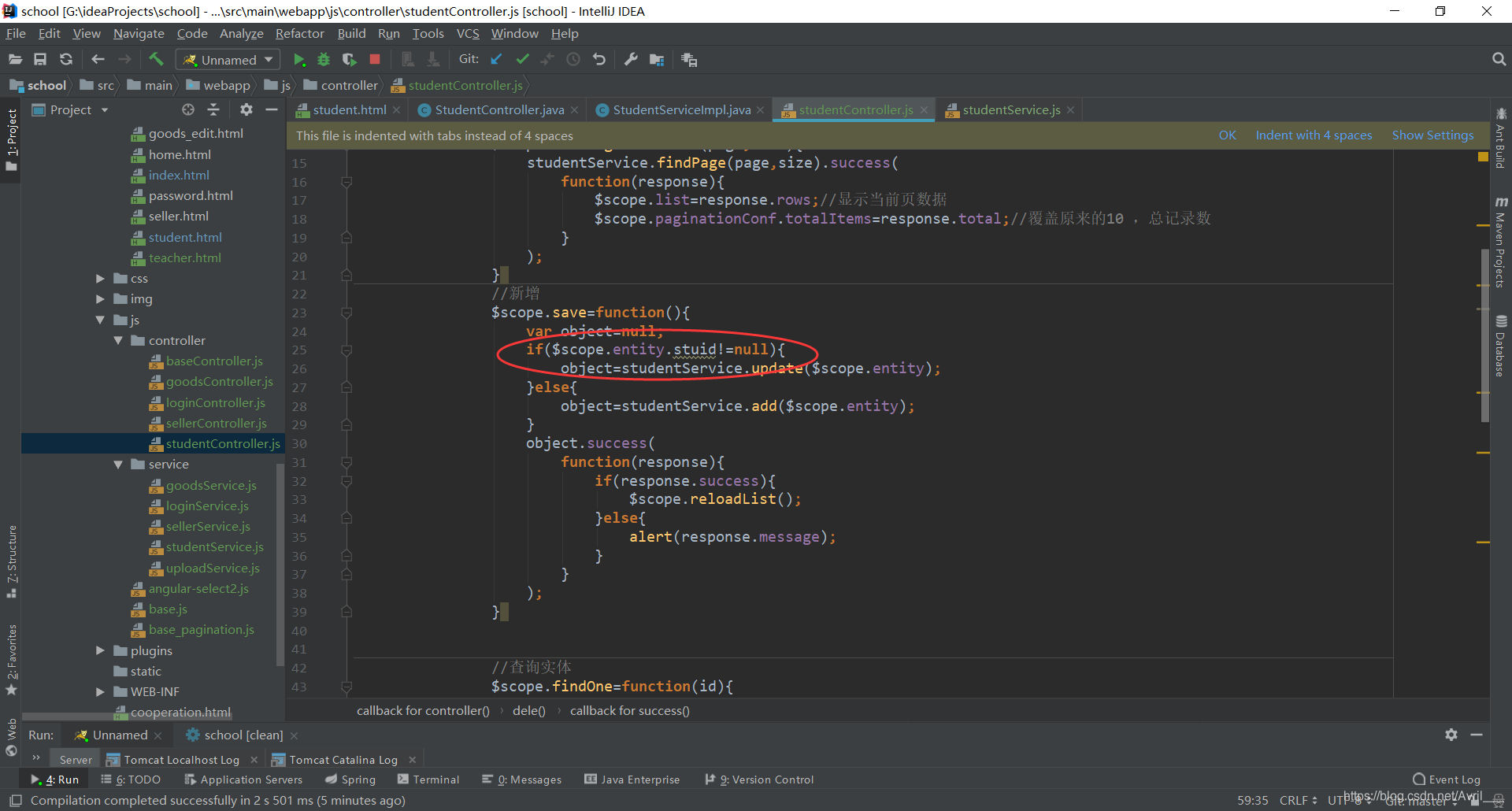Collapse the js folder

100,320
